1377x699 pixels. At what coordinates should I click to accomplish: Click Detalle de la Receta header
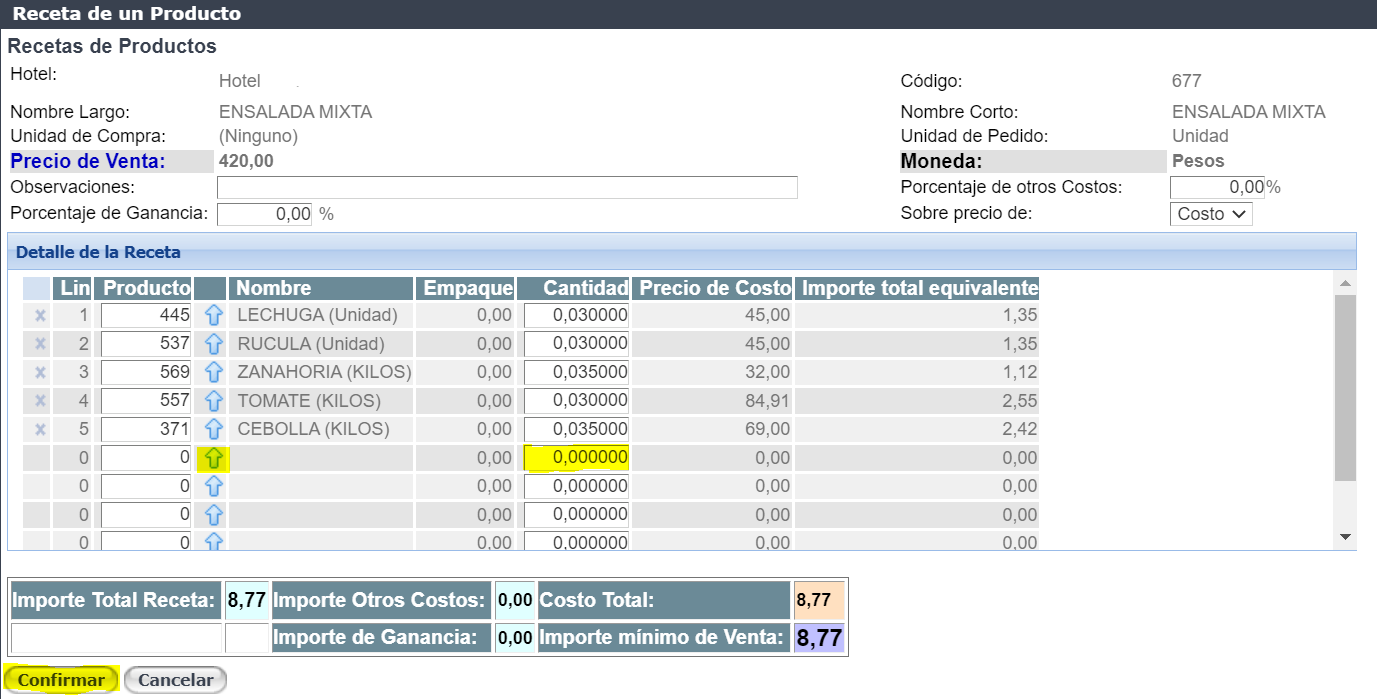tap(98, 252)
